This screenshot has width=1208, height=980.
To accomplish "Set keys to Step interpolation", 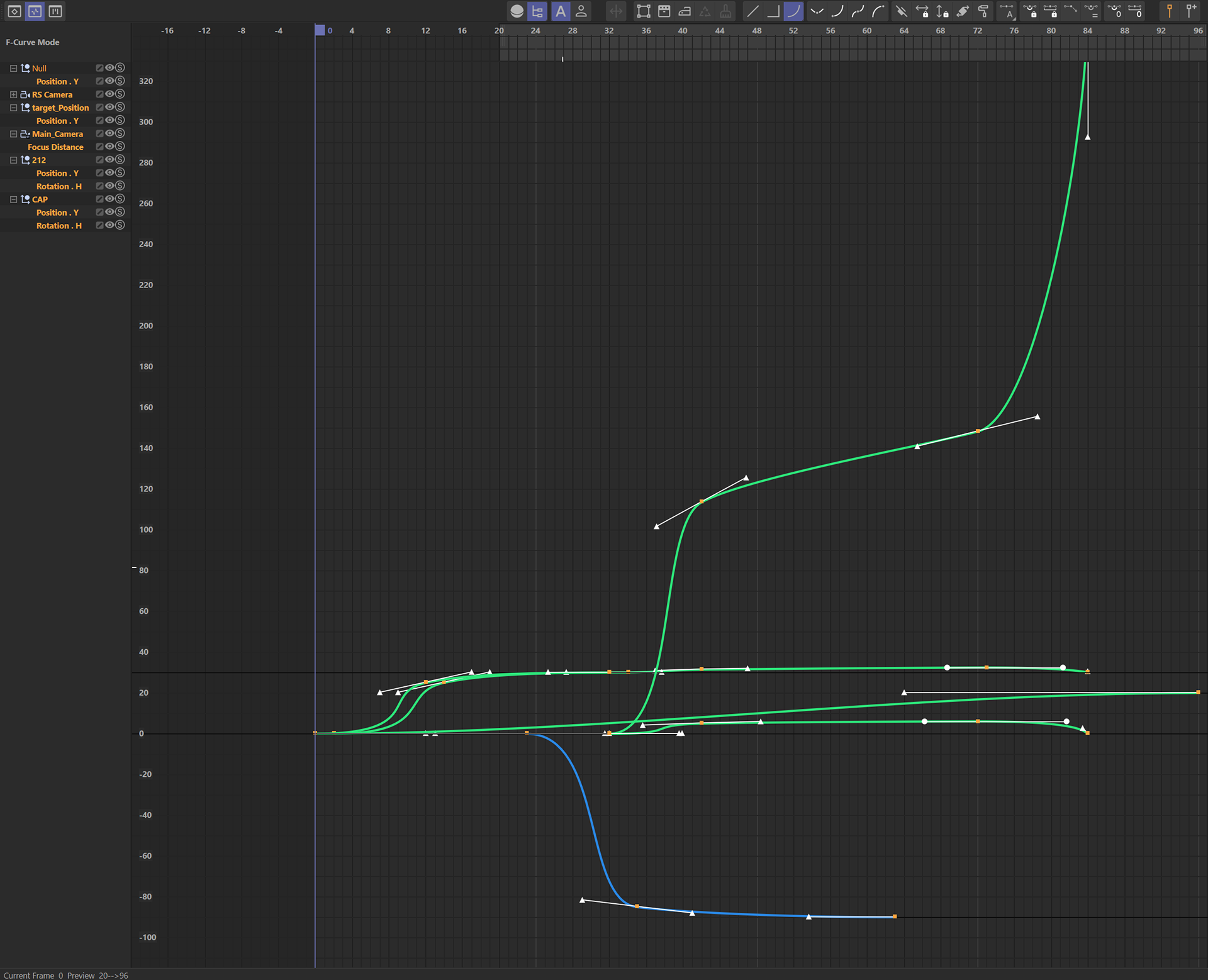I will click(773, 11).
